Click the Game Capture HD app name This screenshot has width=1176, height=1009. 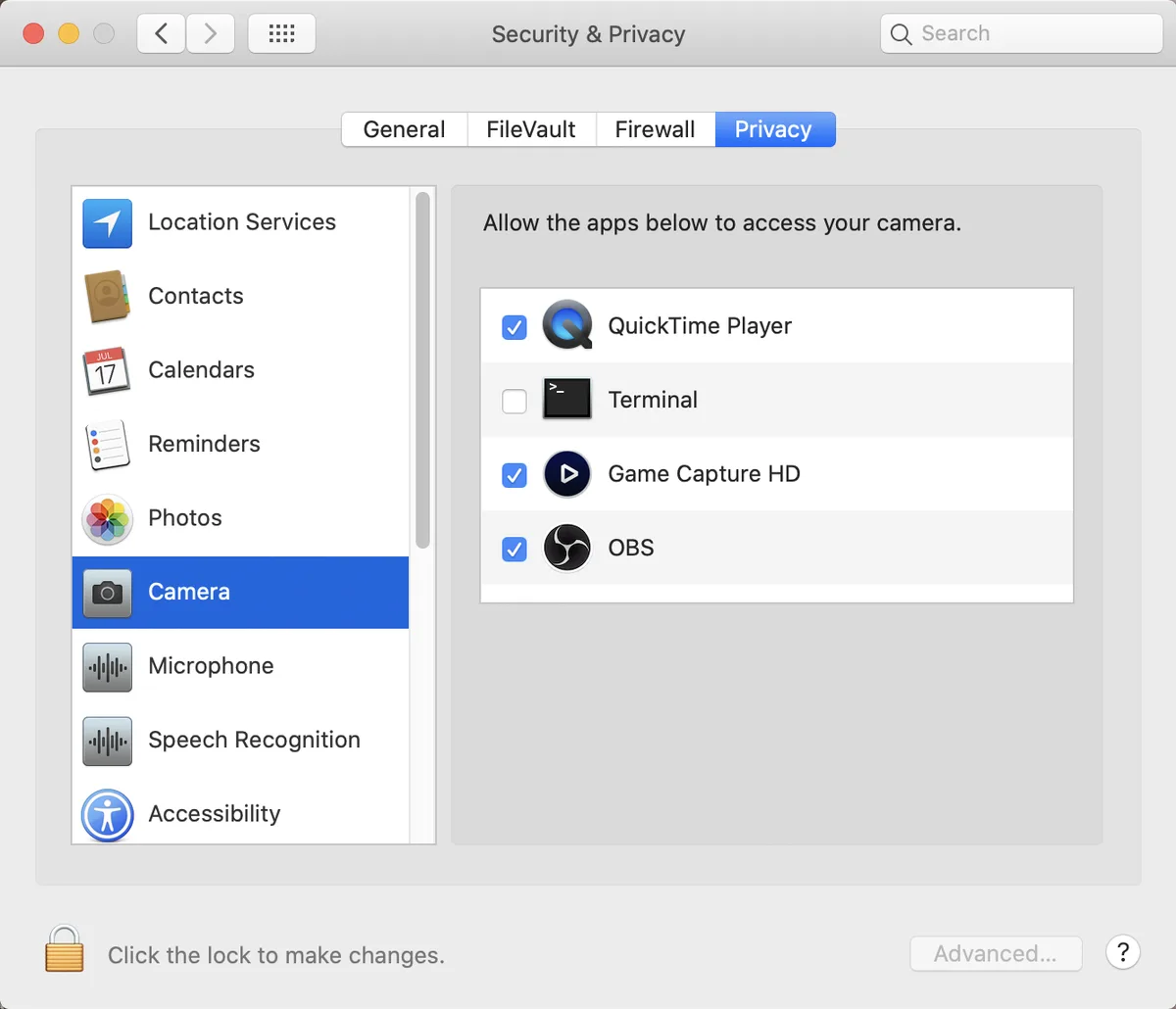click(x=705, y=474)
